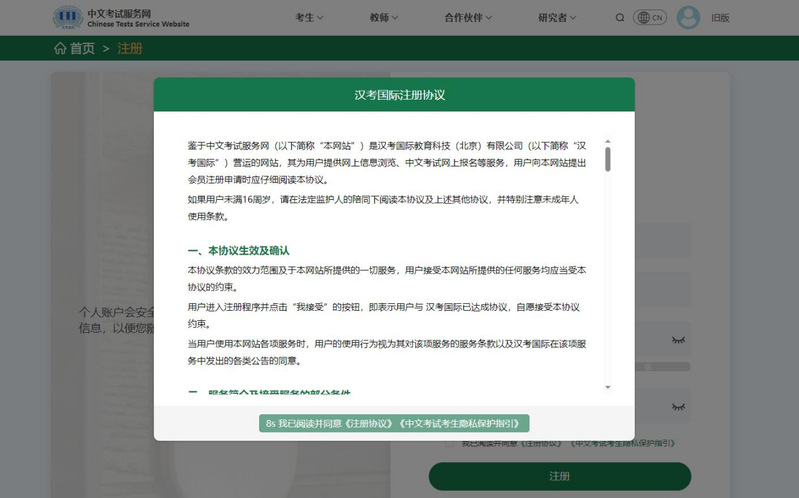Image resolution: width=799 pixels, height=498 pixels.
Task: Click the password strength bar
Action: 662,366
